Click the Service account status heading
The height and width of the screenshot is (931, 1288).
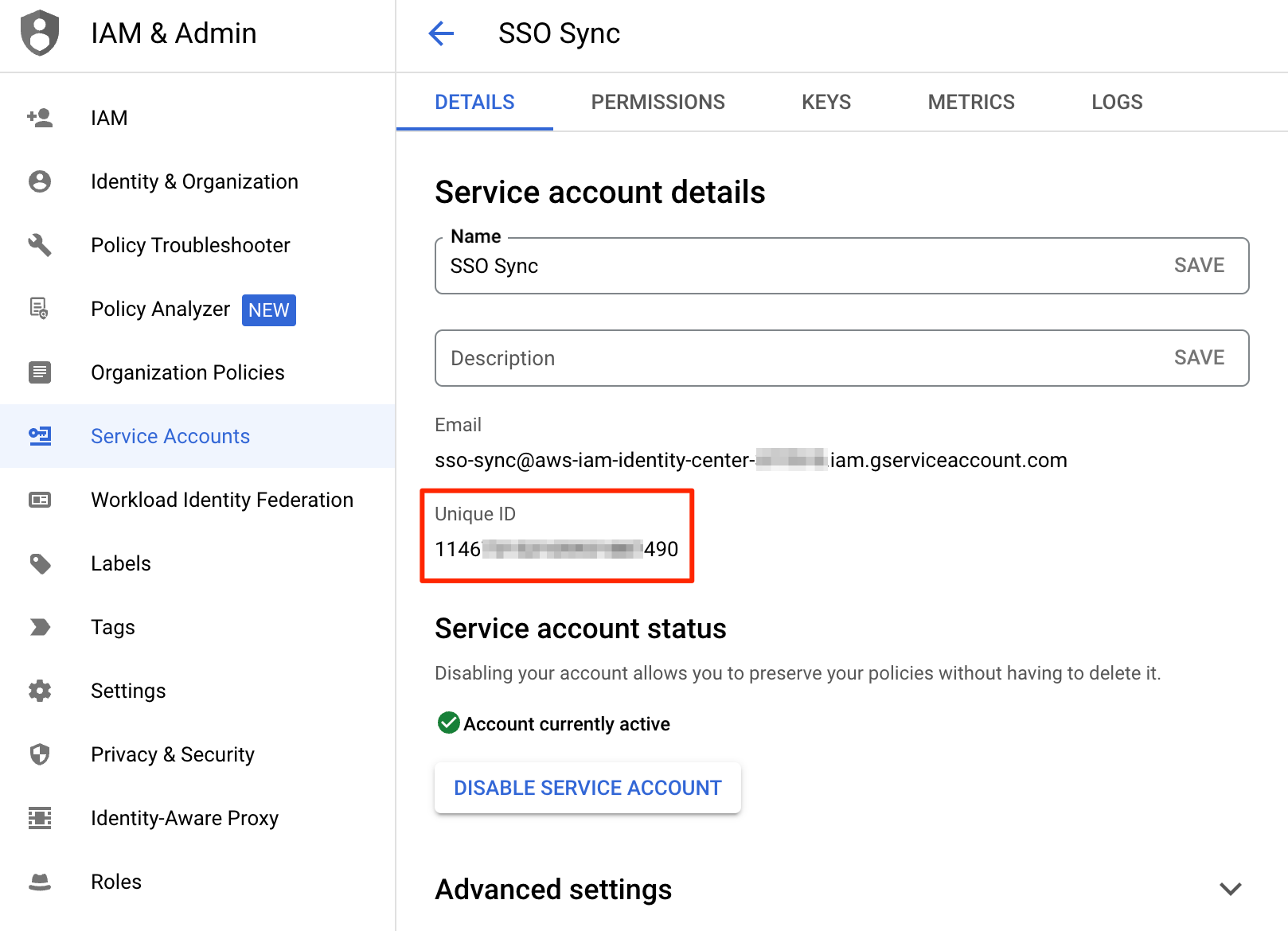(x=580, y=629)
